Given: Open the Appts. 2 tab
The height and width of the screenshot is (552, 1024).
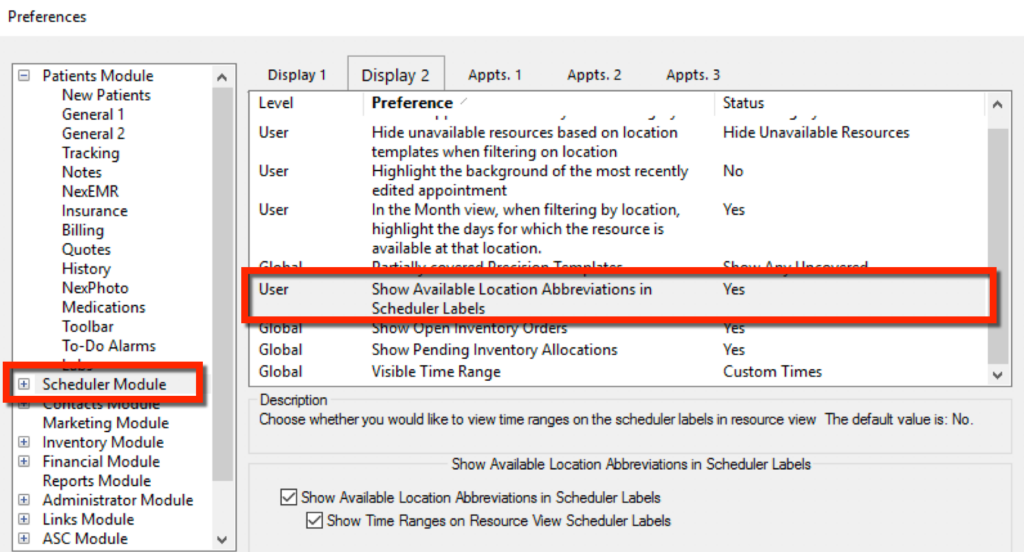Looking at the screenshot, I should click(x=594, y=75).
